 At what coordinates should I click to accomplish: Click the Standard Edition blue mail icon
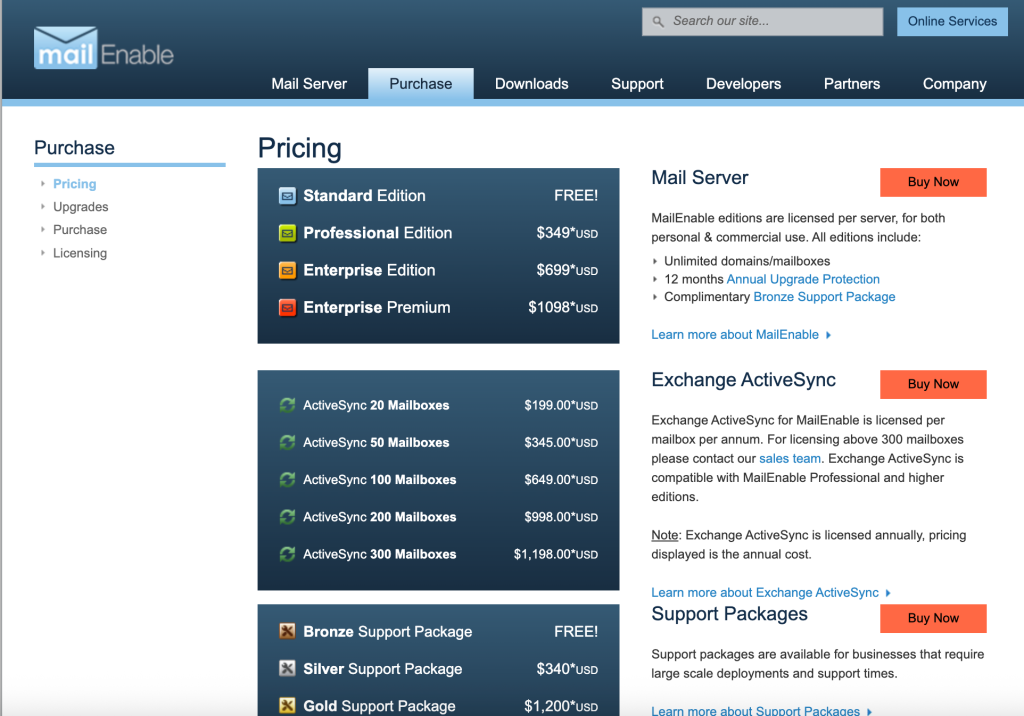pos(287,196)
